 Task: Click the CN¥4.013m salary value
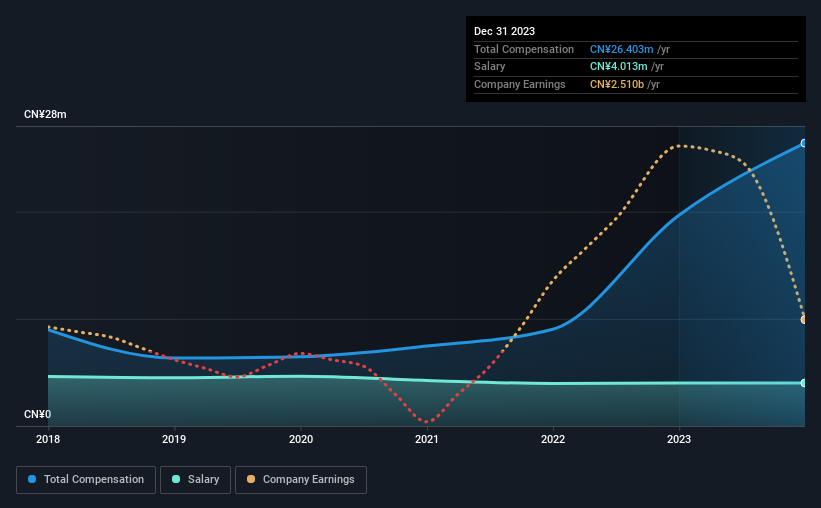click(618, 67)
